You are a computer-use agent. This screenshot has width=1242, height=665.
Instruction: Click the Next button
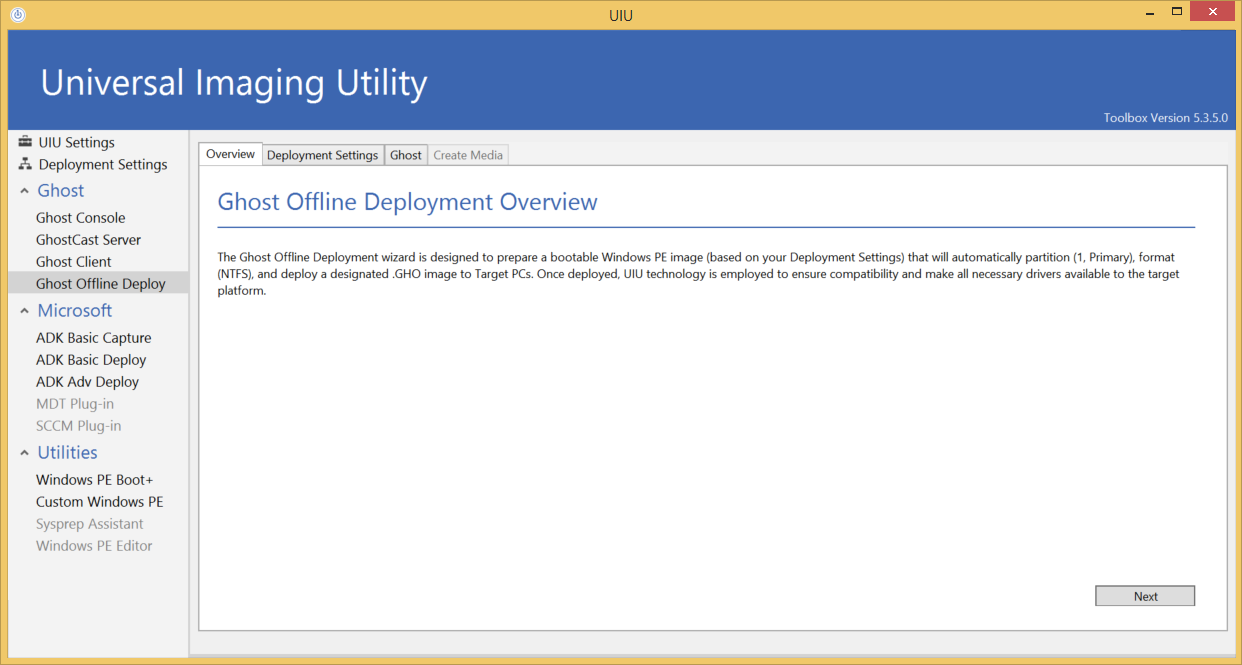1145,596
